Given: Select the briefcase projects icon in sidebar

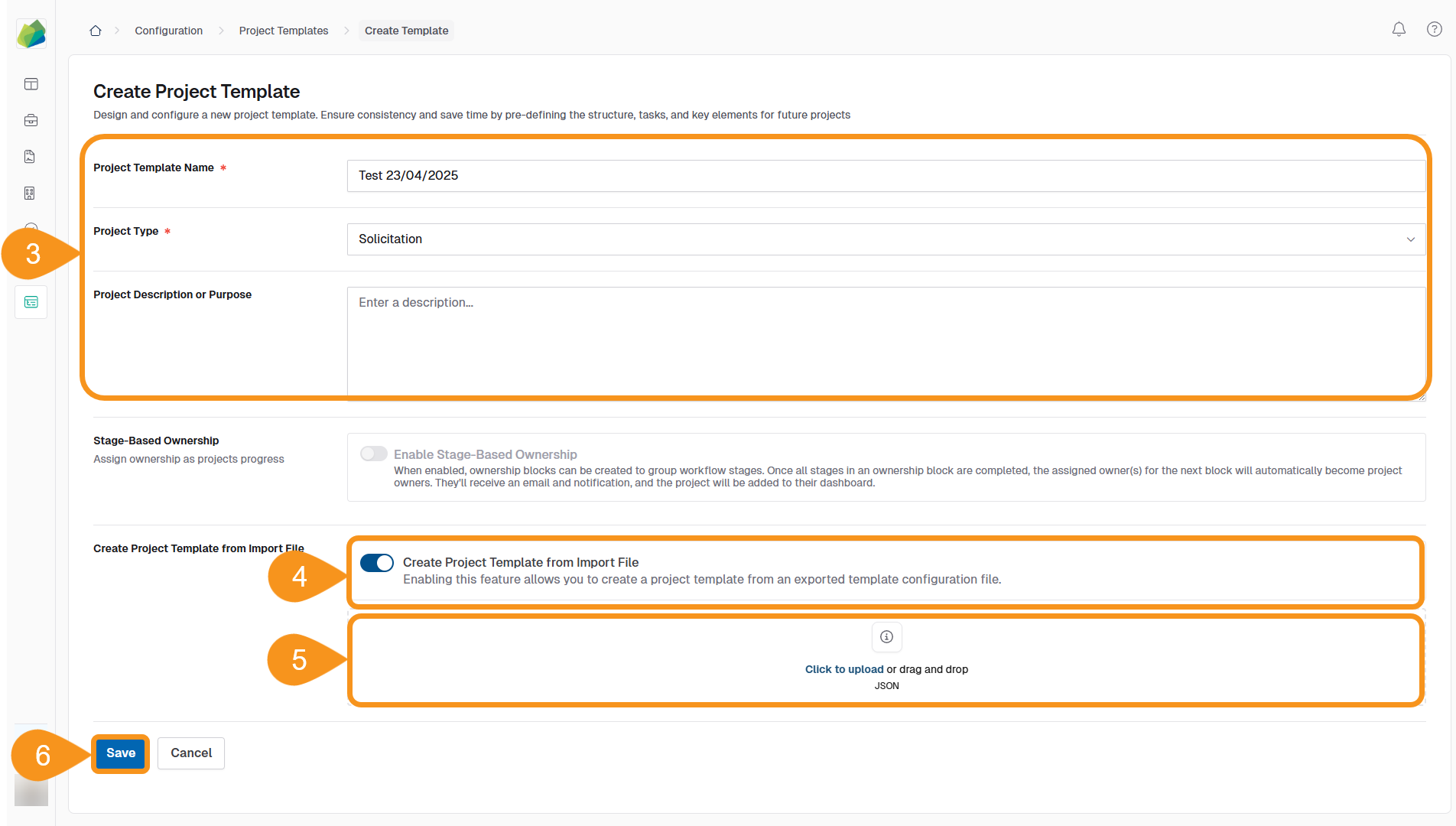Looking at the screenshot, I should click(x=31, y=120).
